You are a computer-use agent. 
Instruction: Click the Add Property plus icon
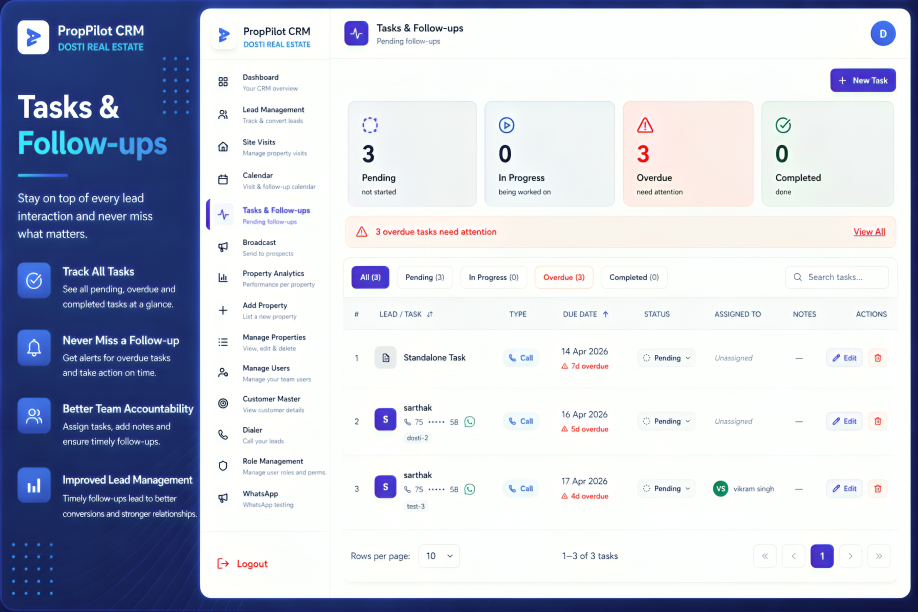(x=223, y=310)
